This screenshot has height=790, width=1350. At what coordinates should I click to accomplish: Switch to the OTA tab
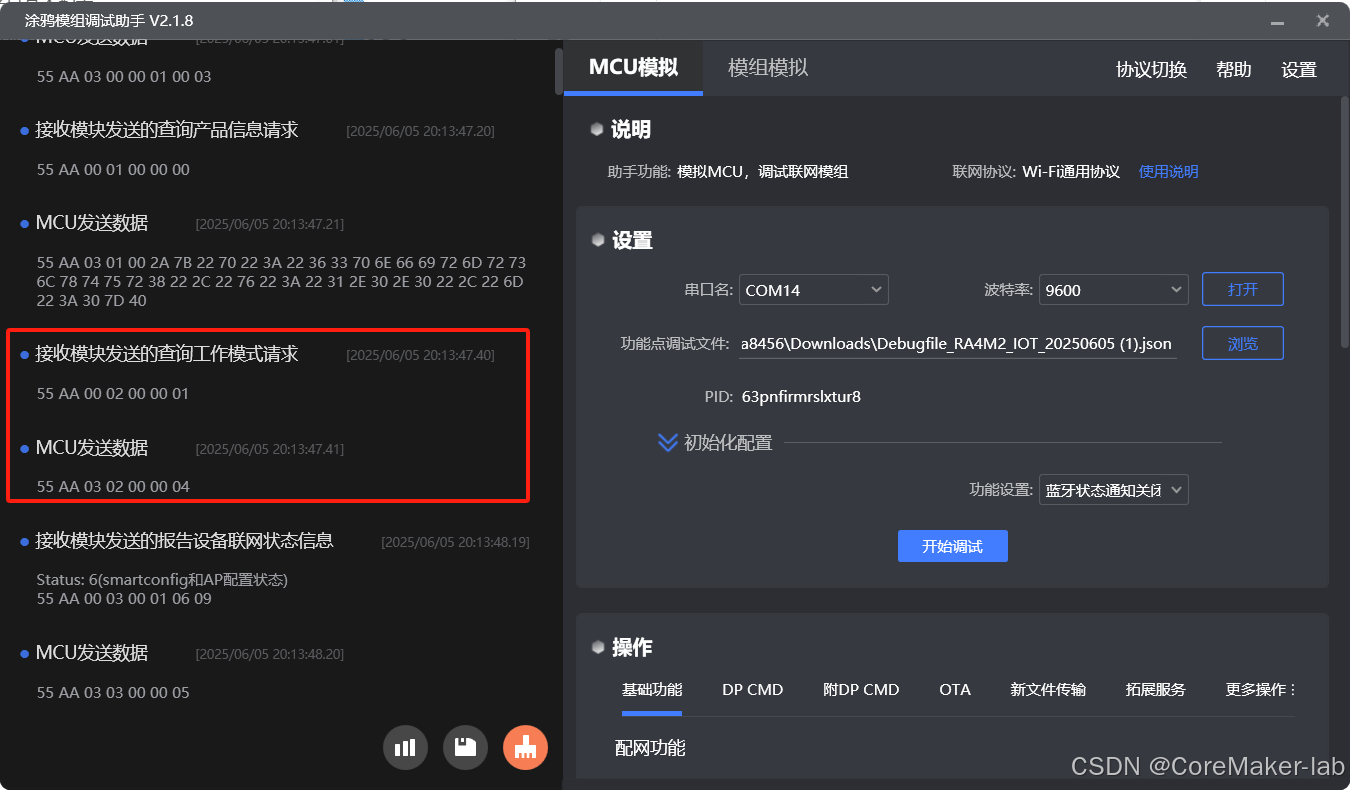click(955, 689)
